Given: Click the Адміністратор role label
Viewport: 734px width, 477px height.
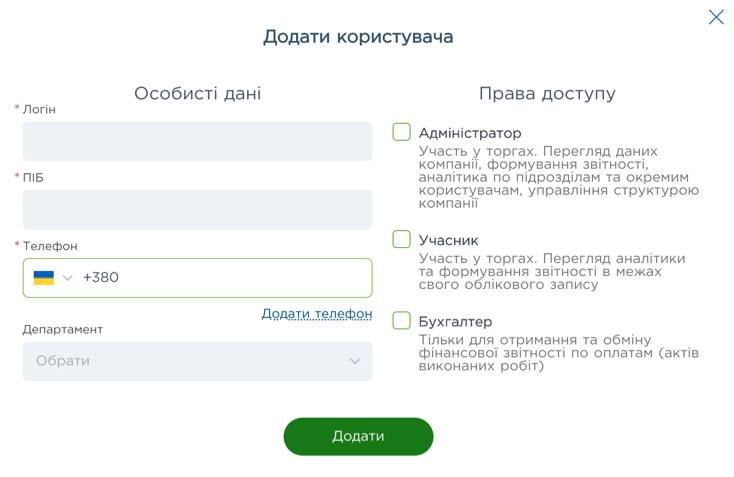Looking at the screenshot, I should 470,133.
